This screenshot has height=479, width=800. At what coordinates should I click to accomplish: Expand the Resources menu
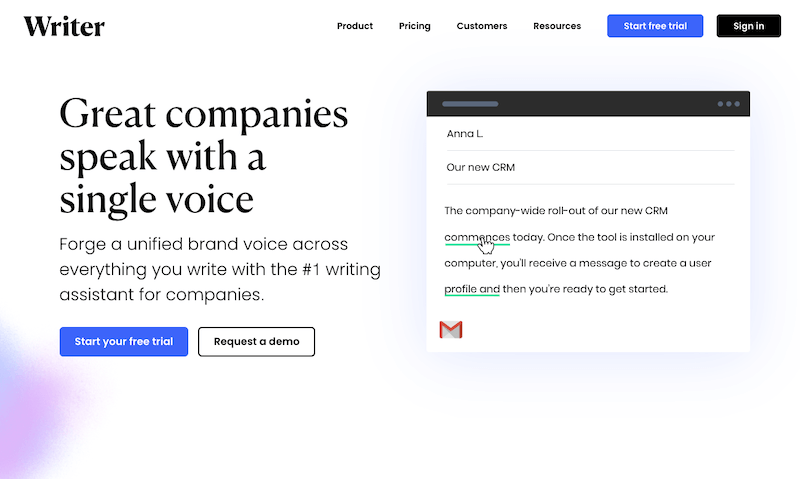point(557,26)
